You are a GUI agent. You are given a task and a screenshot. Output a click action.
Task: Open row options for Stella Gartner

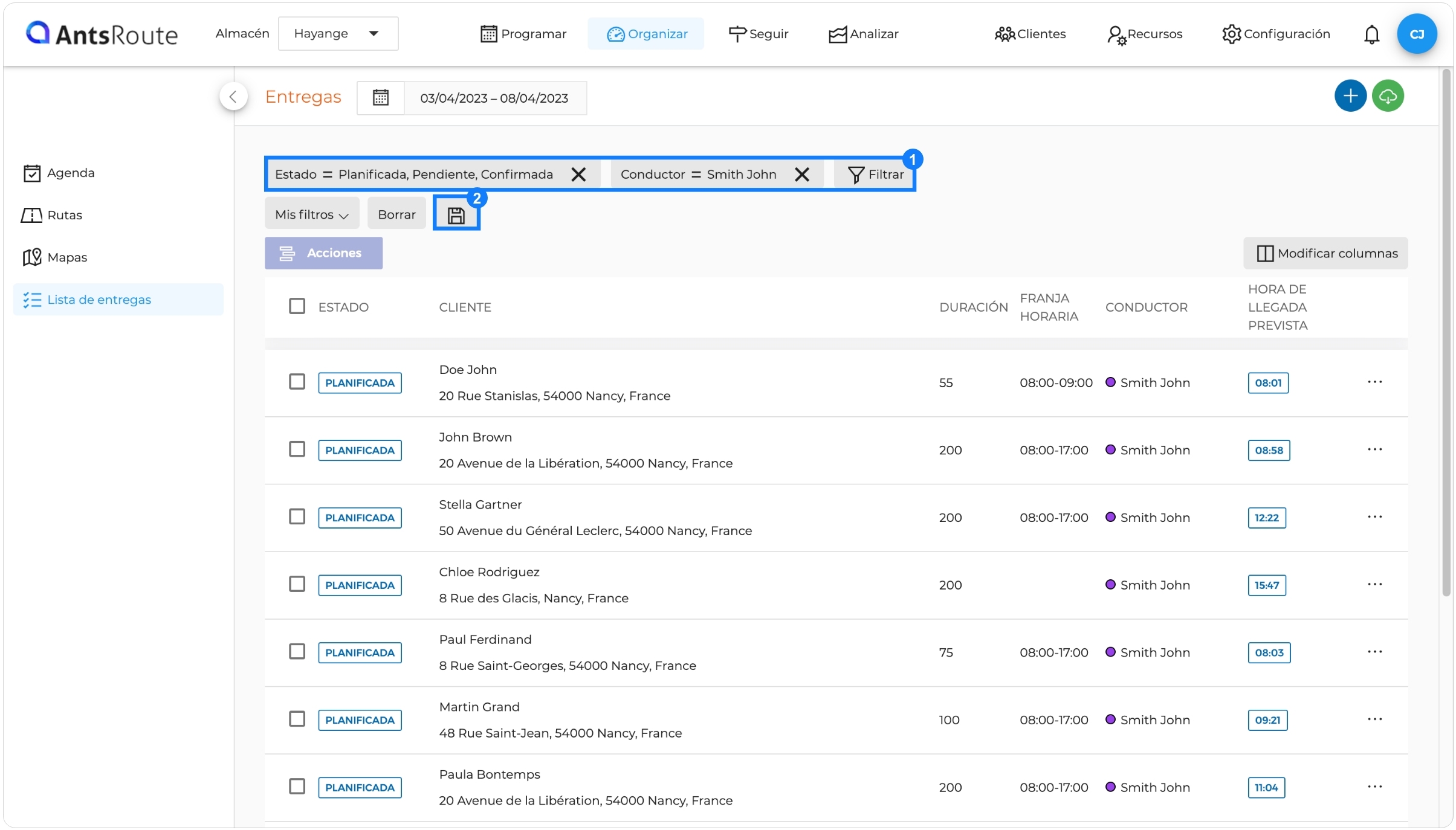coord(1374,517)
